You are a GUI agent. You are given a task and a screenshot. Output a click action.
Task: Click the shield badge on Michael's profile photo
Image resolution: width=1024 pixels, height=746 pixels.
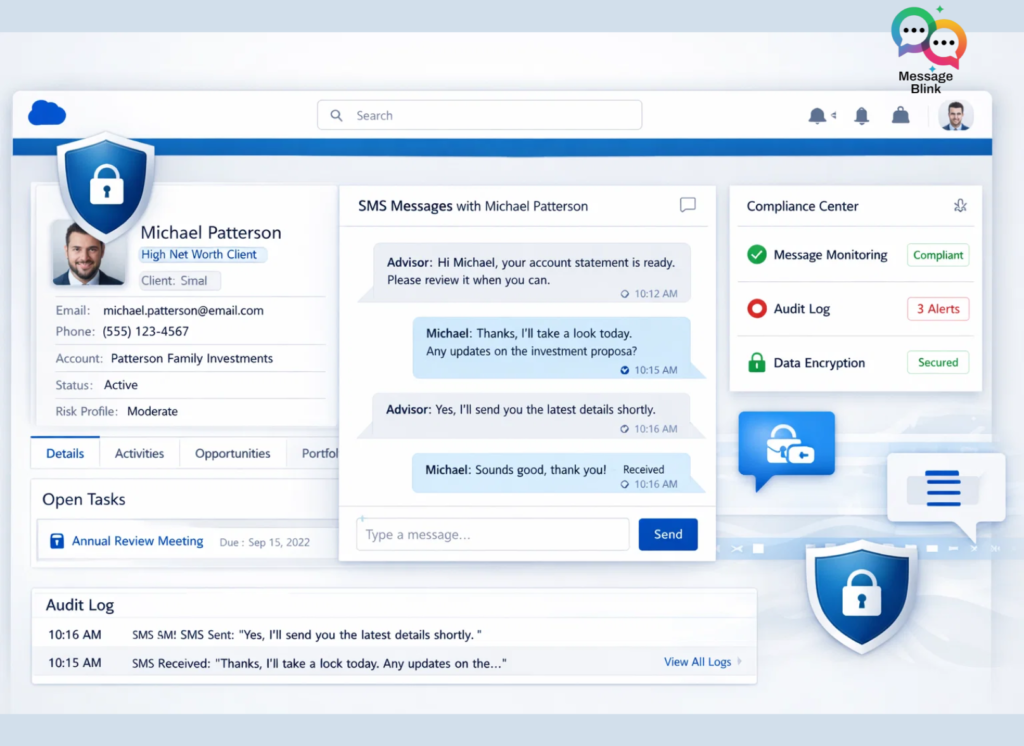(106, 183)
